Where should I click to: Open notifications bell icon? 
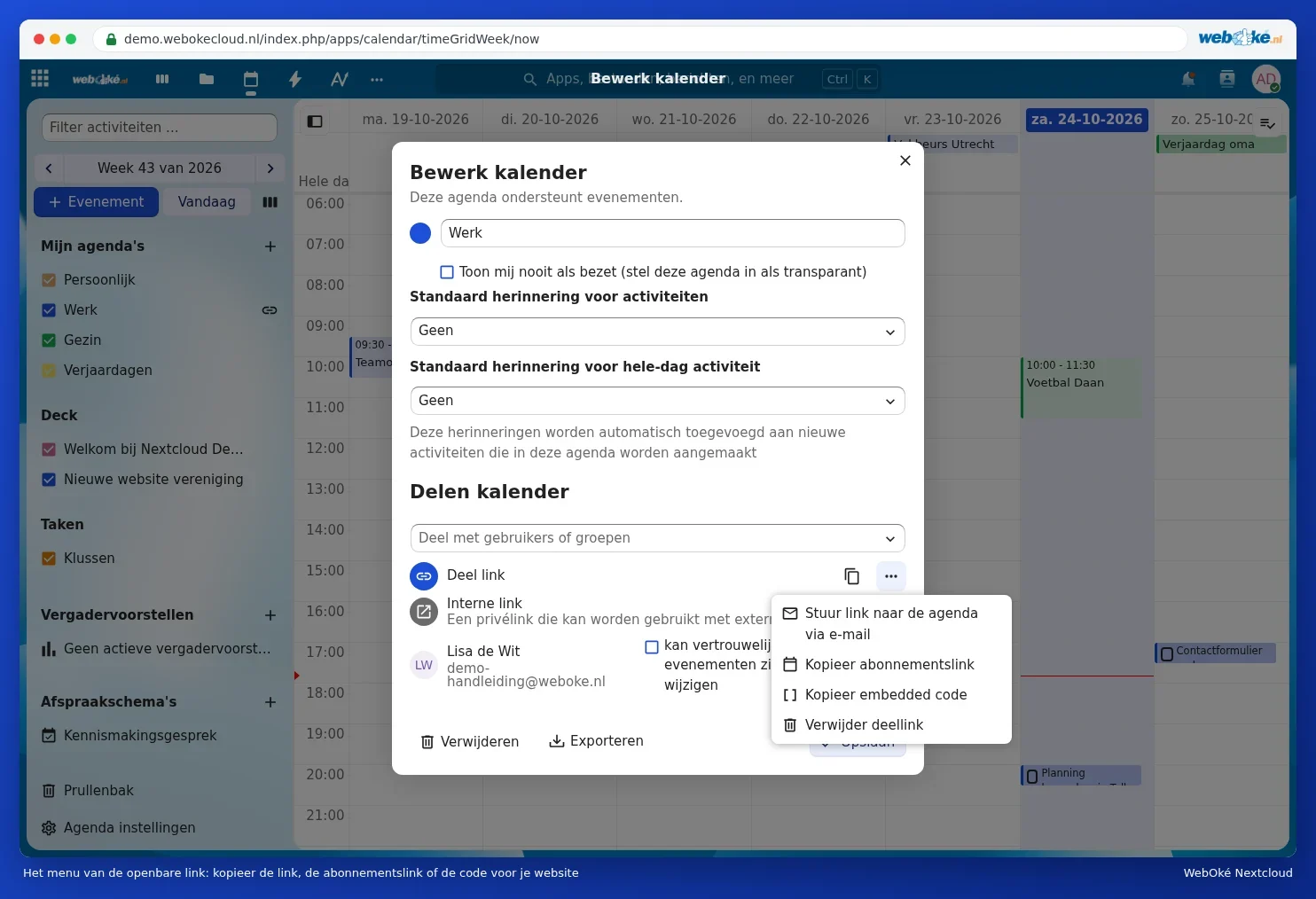pos(1188,79)
